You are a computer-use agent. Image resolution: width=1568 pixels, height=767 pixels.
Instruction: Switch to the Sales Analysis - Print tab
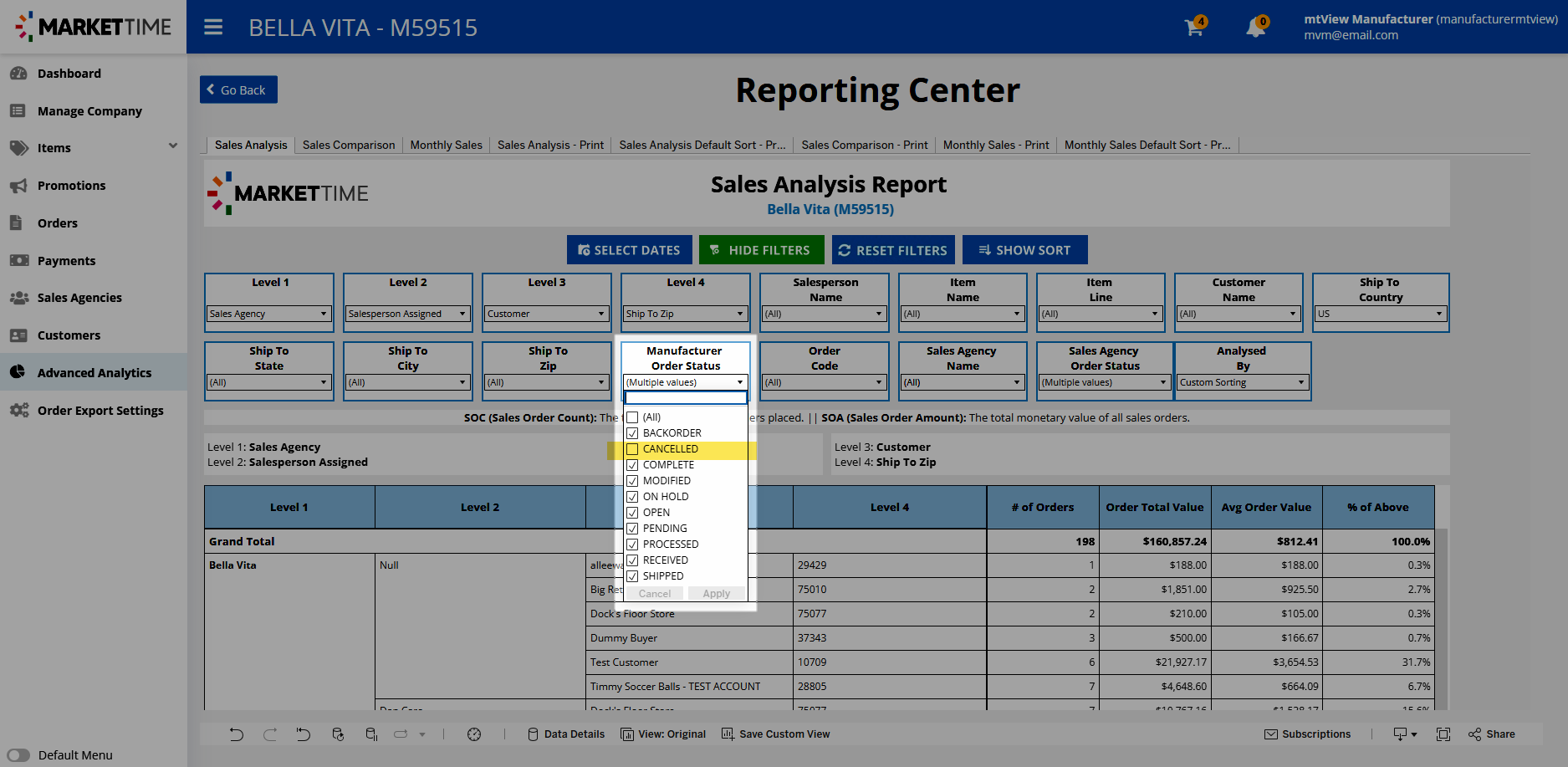pyautogui.click(x=550, y=145)
